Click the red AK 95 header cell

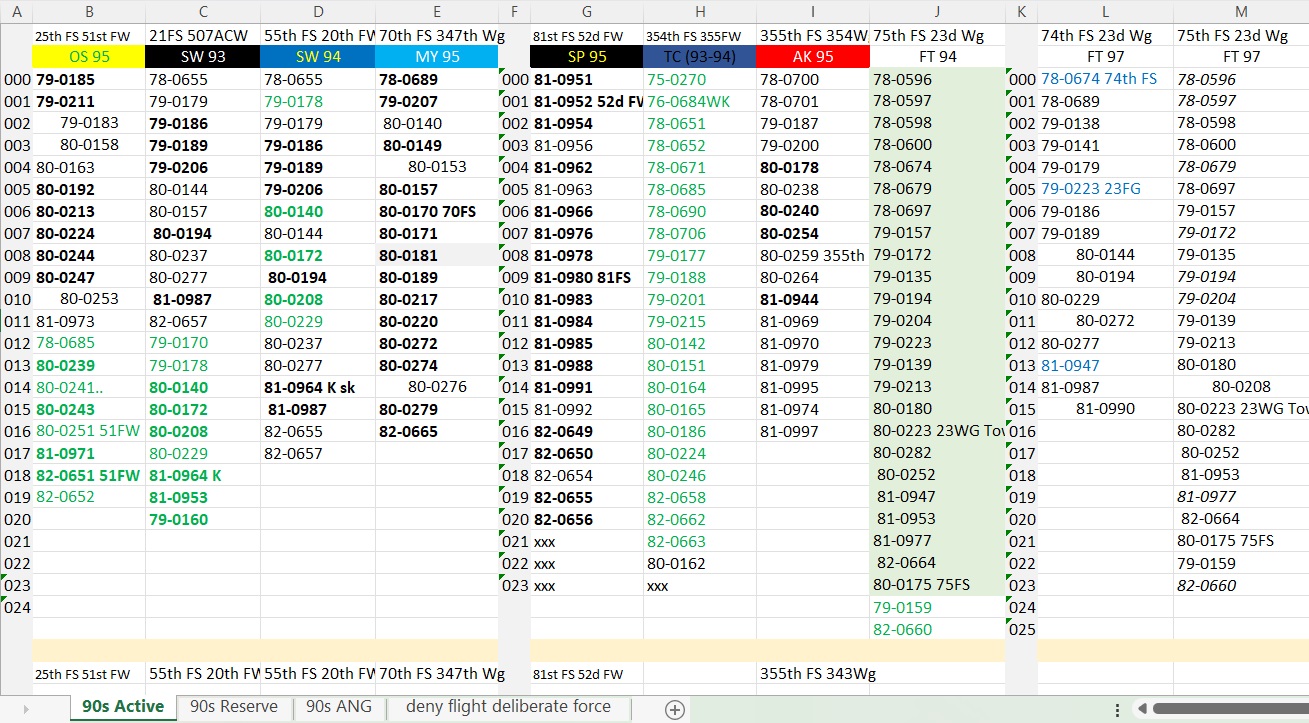(813, 57)
